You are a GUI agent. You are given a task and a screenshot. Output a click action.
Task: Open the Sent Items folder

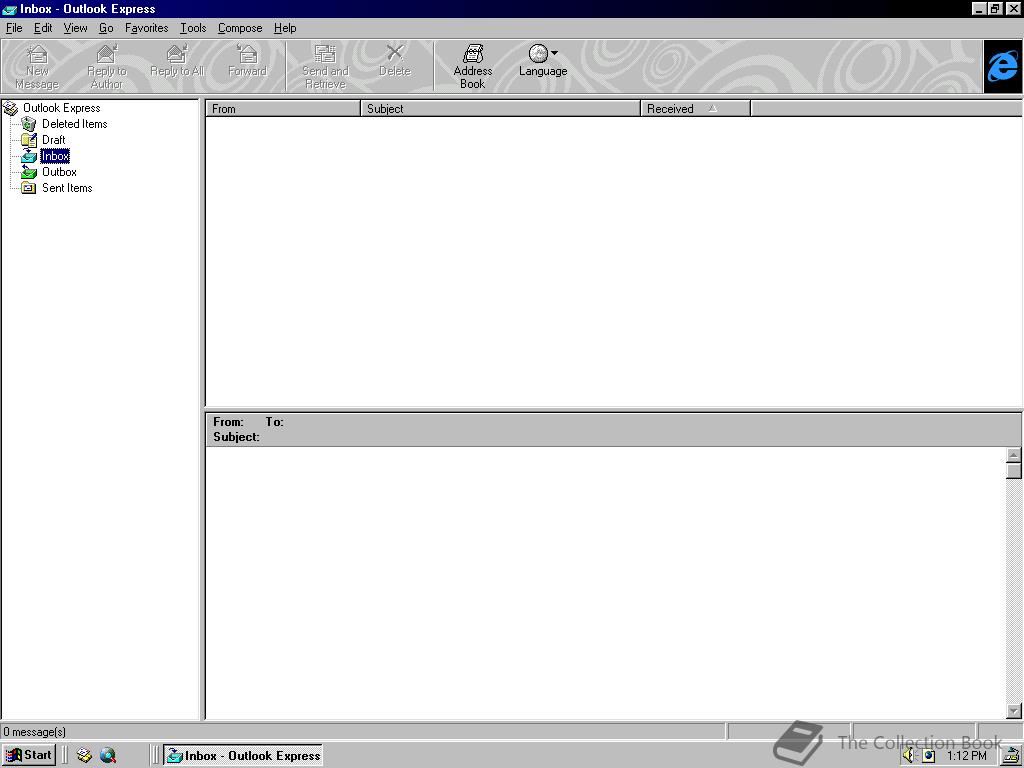[67, 188]
